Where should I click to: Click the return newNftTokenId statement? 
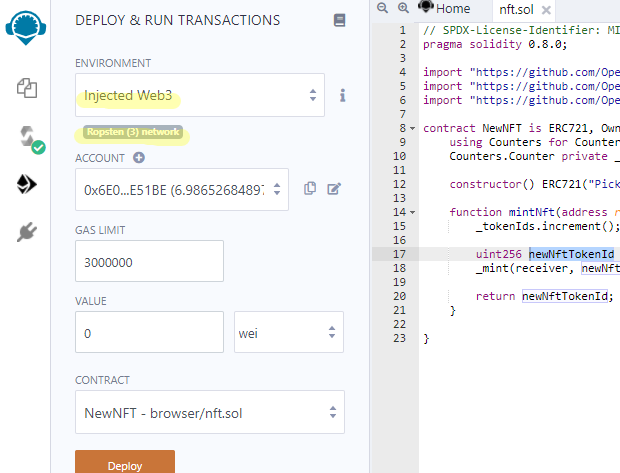[544, 296]
